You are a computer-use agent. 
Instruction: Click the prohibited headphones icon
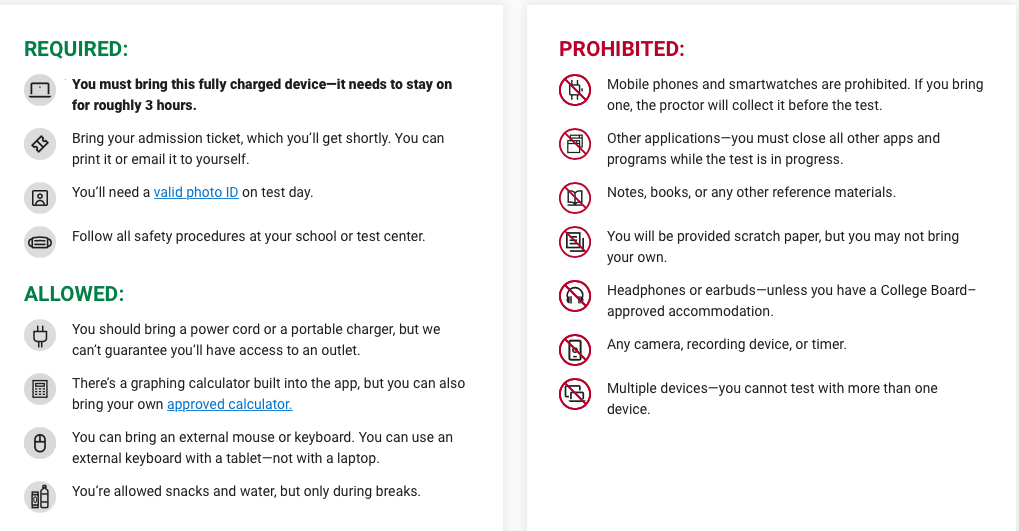[x=574, y=296]
